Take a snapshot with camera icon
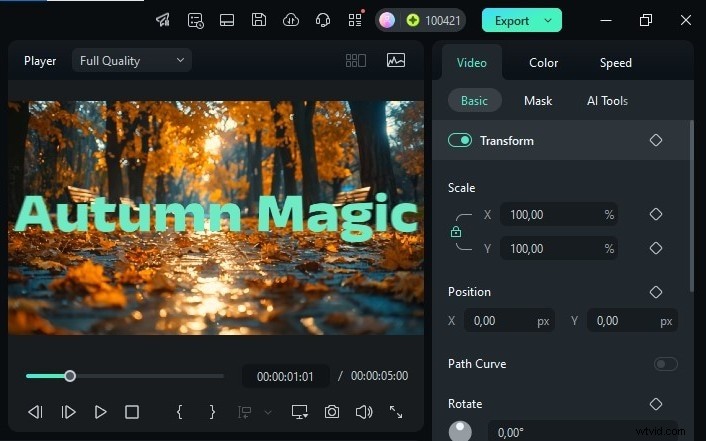 [x=332, y=412]
